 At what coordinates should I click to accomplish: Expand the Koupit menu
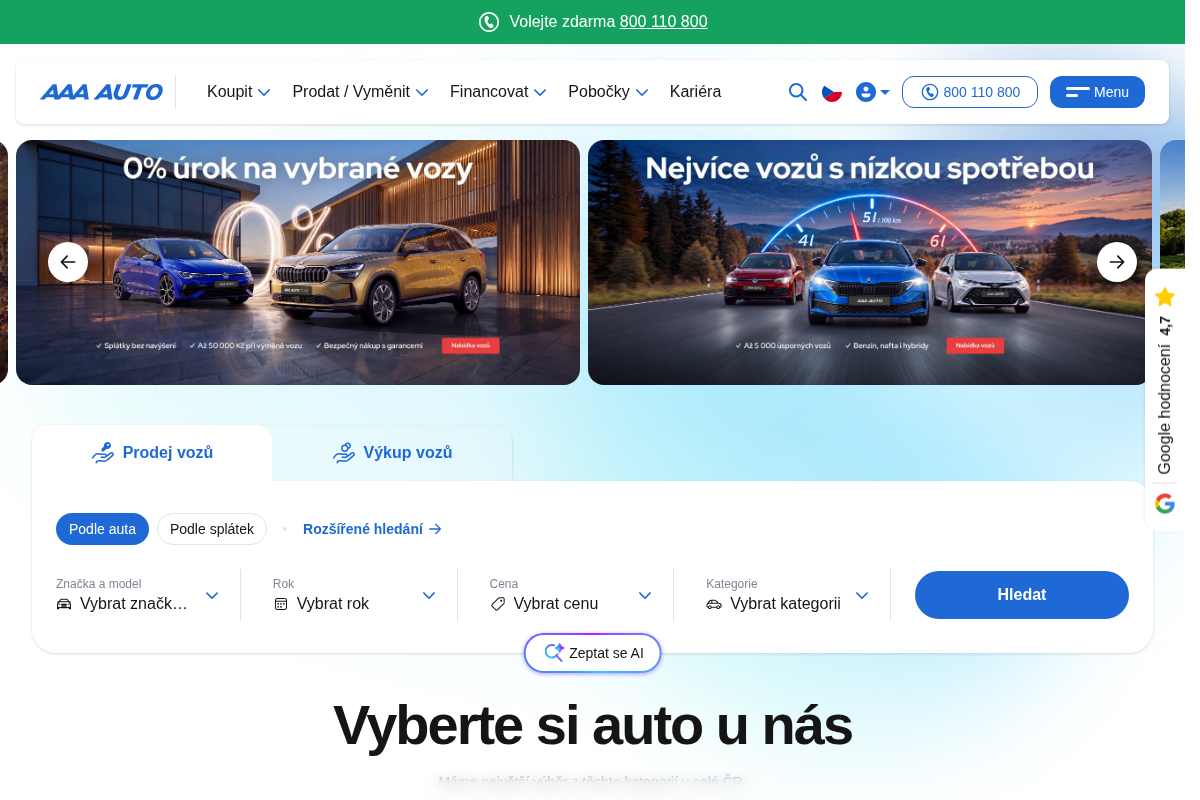239,92
